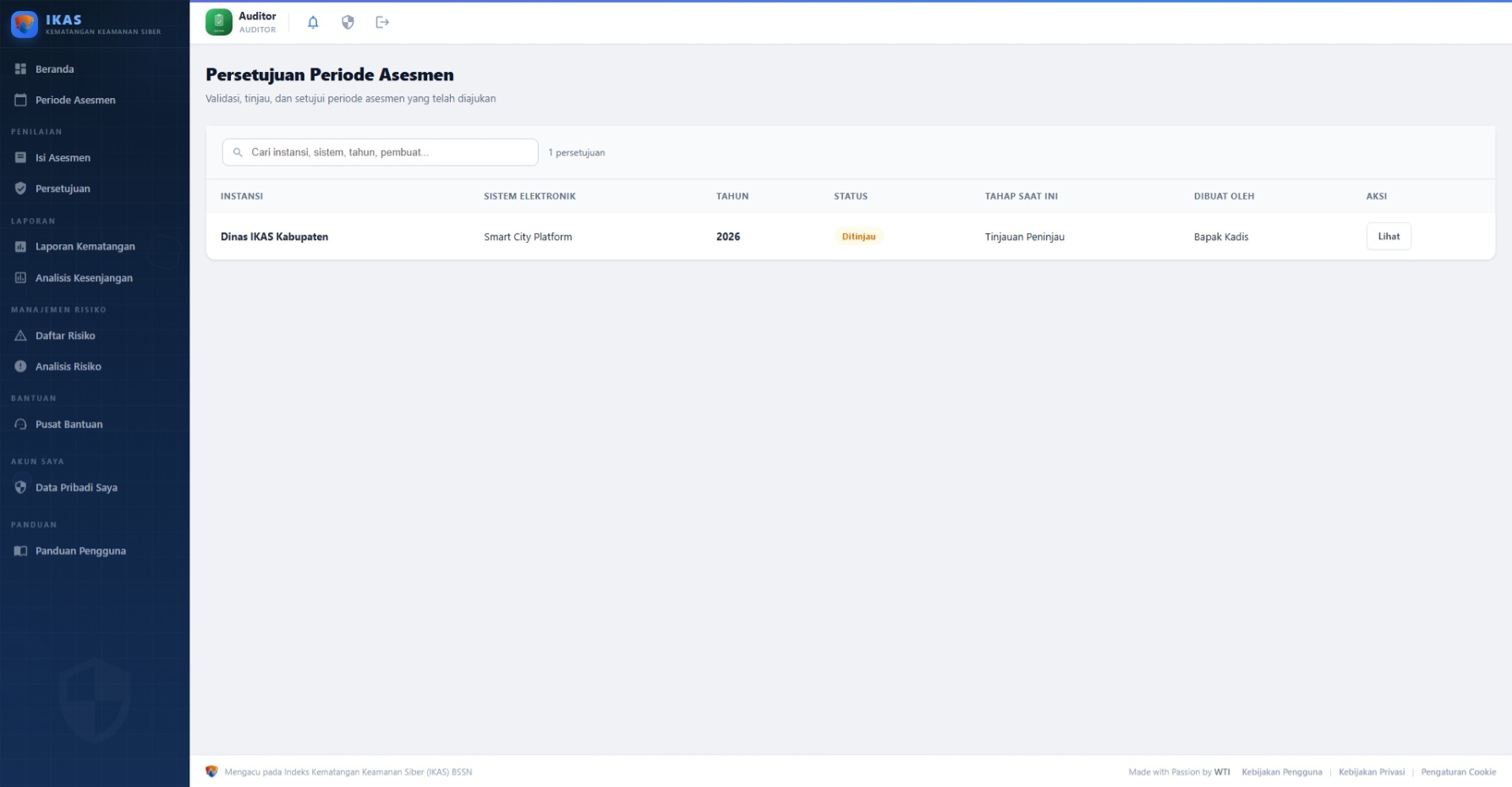Go to Persetujuan menu item
Image resolution: width=1512 pixels, height=787 pixels.
coord(63,189)
